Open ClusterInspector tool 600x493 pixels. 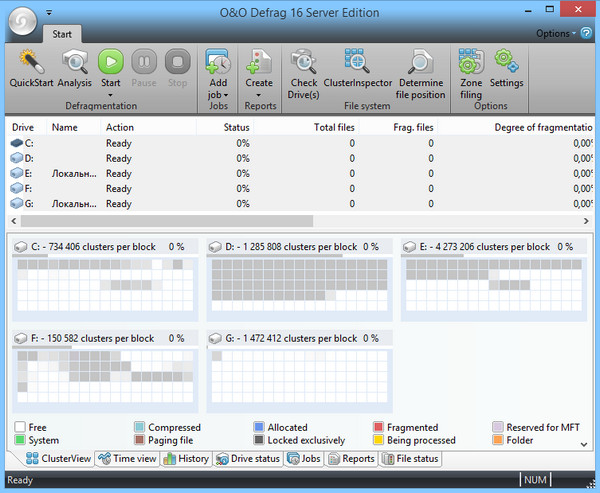pyautogui.click(x=357, y=62)
